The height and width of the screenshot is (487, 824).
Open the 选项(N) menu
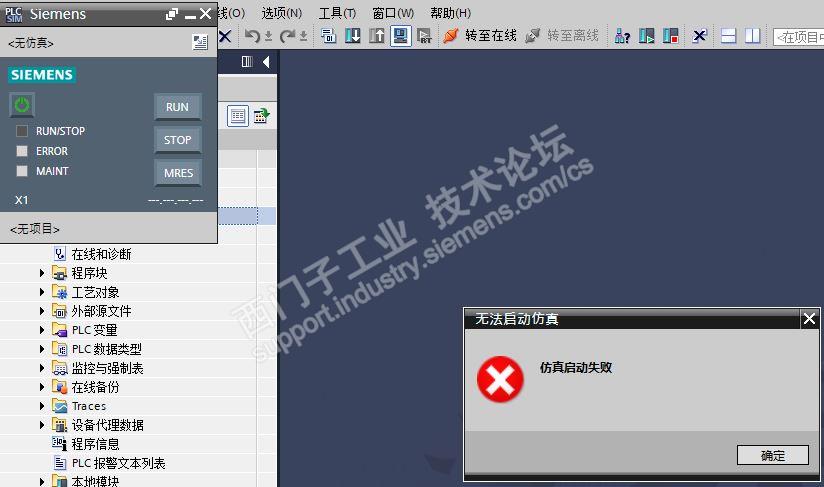pos(282,13)
